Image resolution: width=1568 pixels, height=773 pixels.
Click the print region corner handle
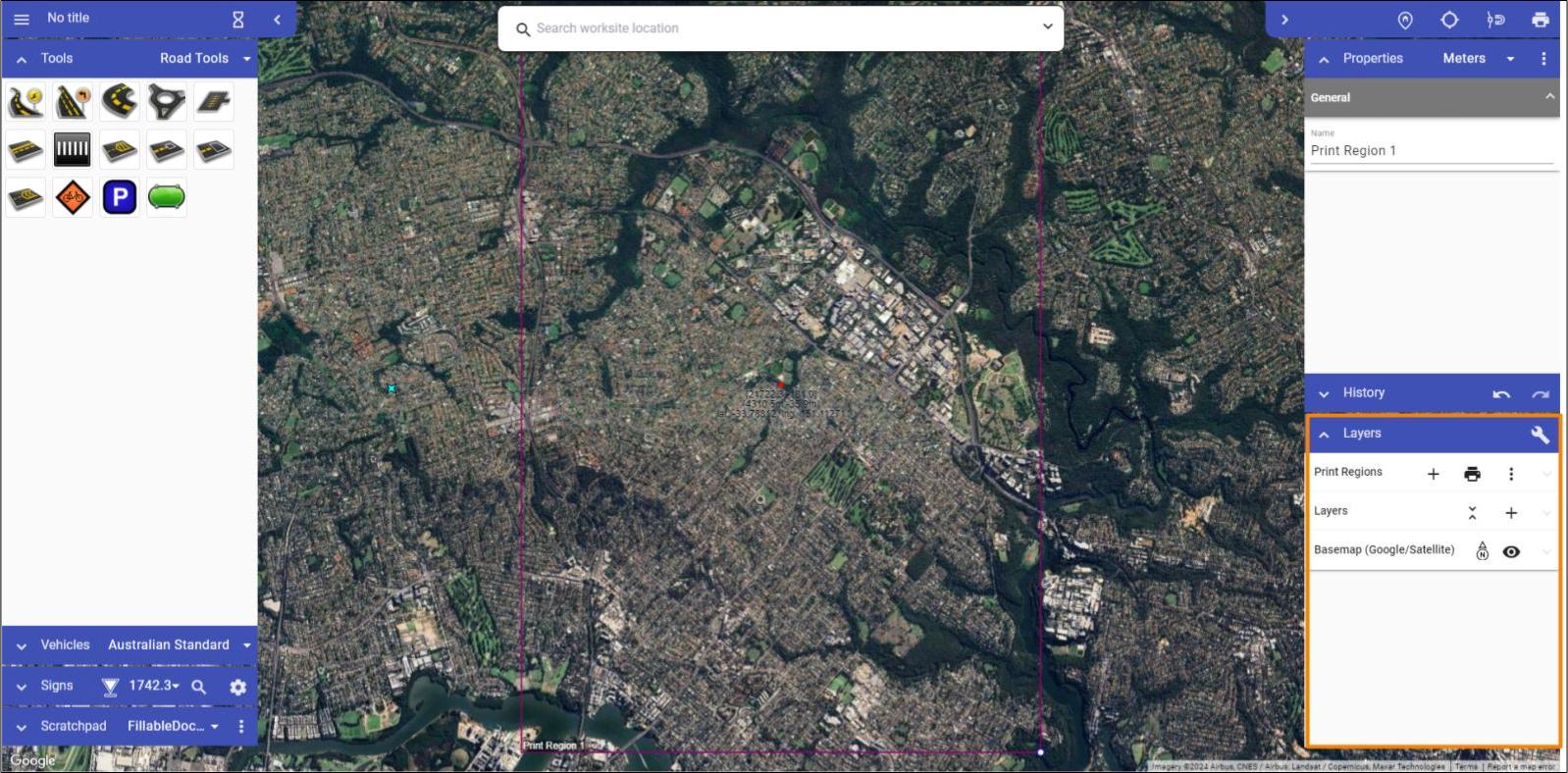(1040, 752)
